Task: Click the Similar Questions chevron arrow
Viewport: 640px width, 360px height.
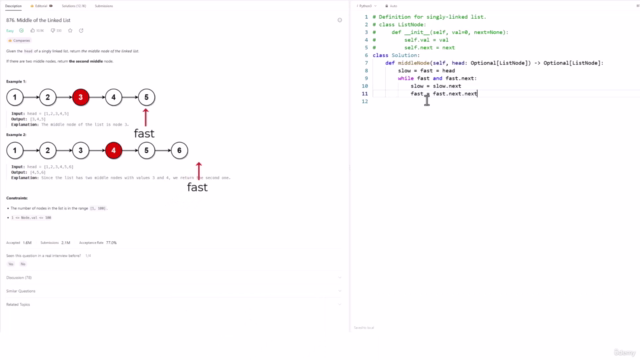Action: click(340, 291)
